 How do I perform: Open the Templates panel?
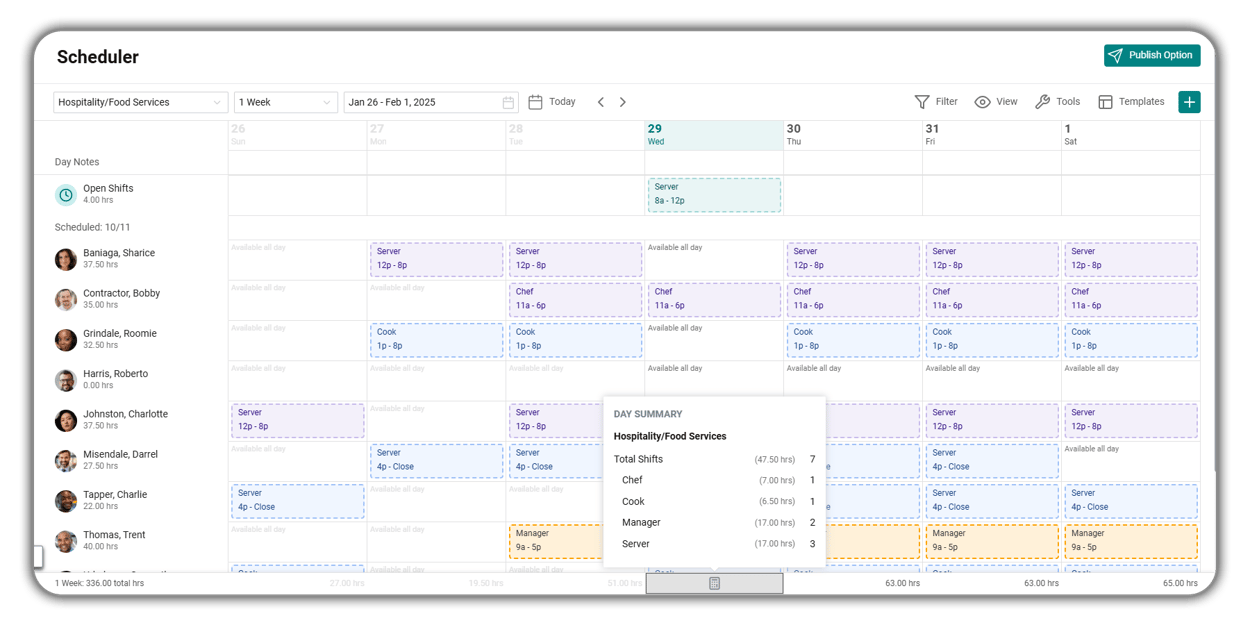(1131, 101)
